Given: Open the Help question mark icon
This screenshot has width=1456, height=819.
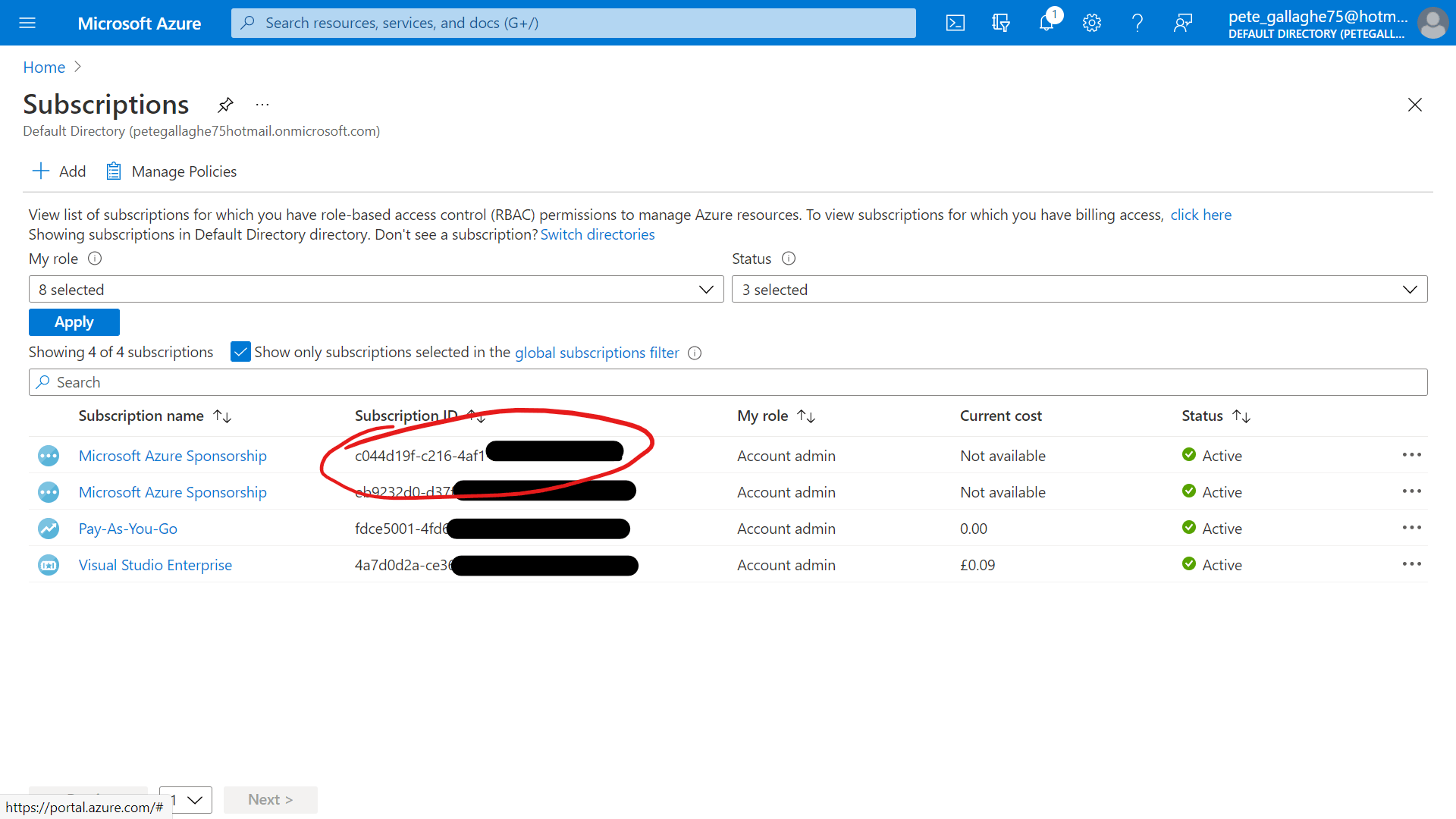Looking at the screenshot, I should coord(1137,23).
